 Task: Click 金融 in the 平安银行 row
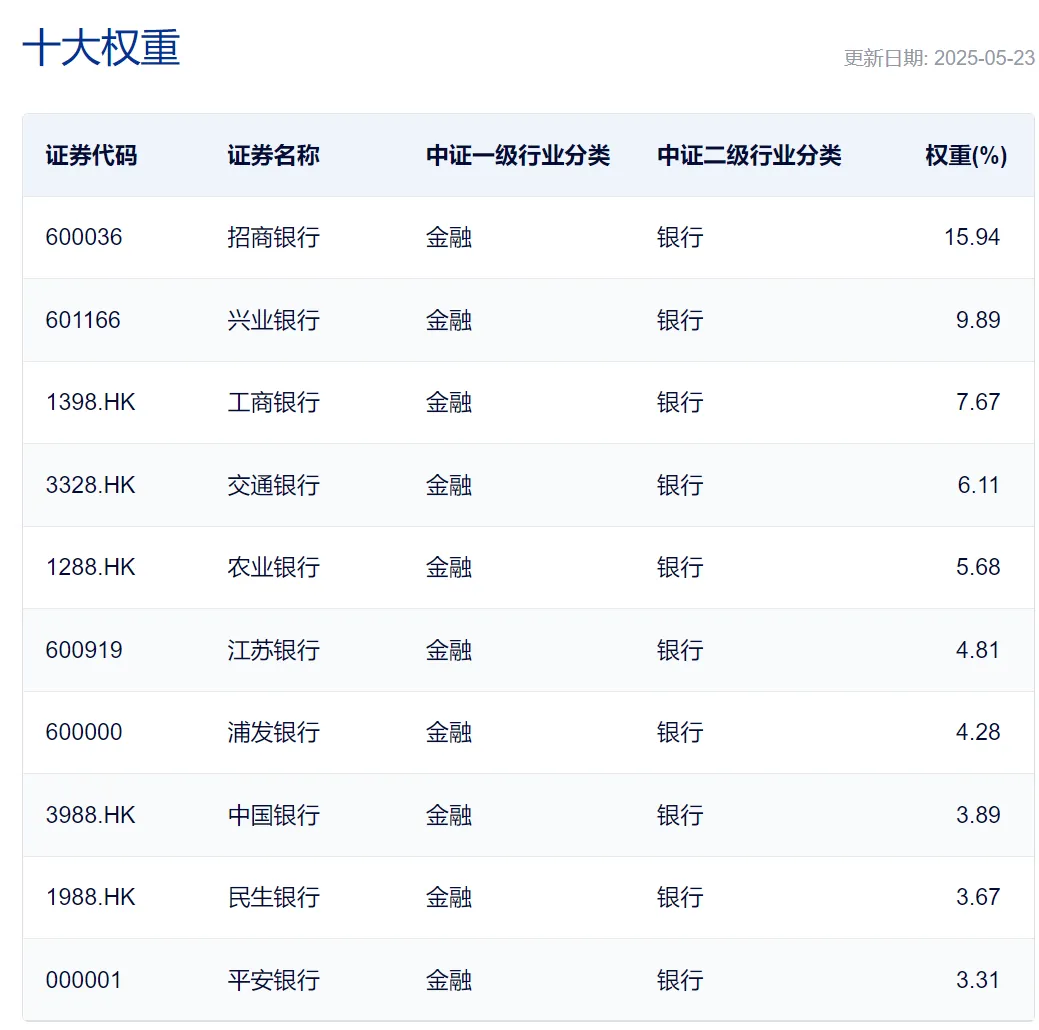[x=449, y=980]
